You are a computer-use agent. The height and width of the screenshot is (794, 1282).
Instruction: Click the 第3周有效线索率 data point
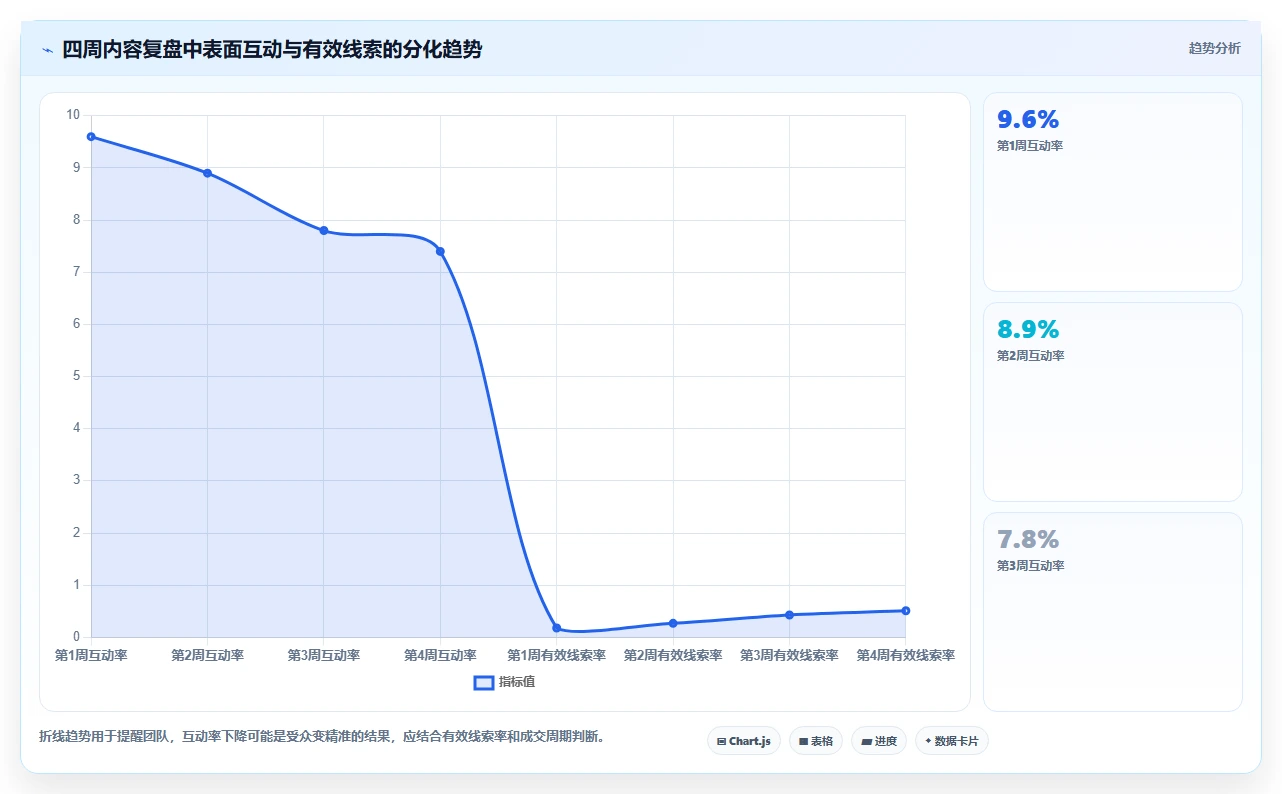point(790,615)
